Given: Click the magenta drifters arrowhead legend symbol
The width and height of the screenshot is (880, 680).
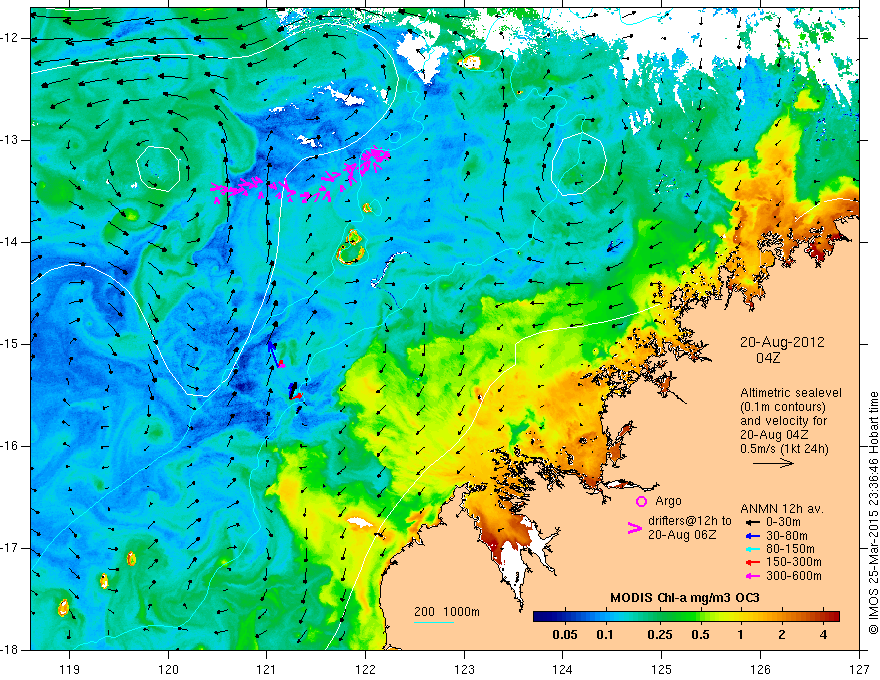Looking at the screenshot, I should [x=634, y=528].
